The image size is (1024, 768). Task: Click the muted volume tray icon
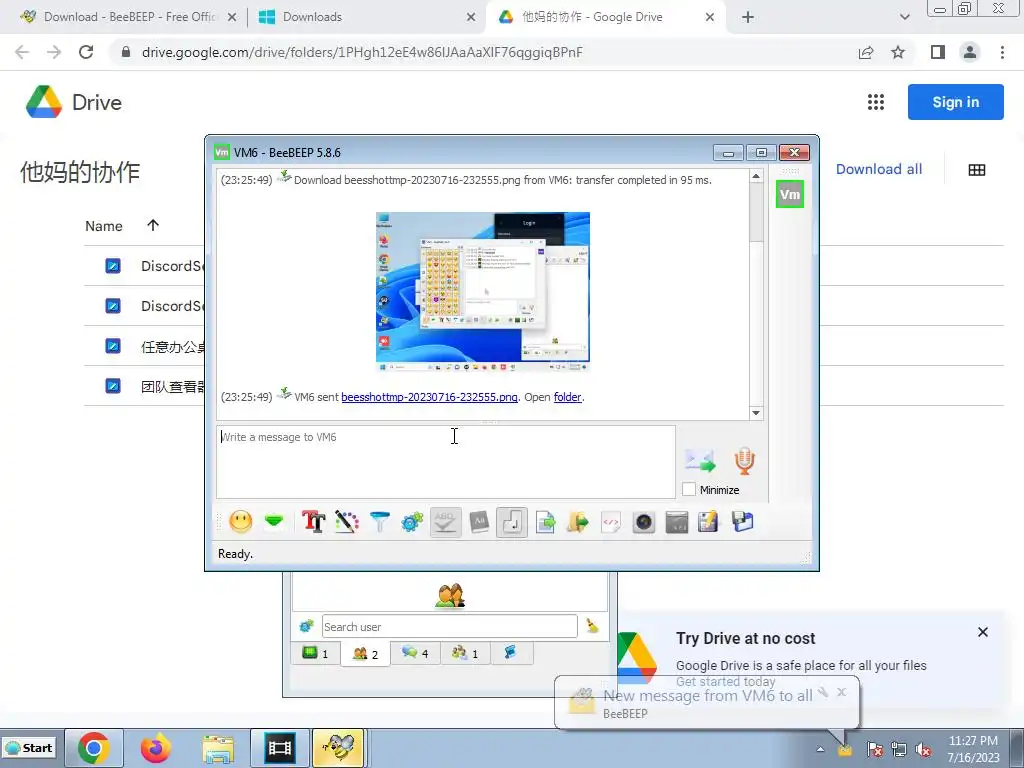923,750
